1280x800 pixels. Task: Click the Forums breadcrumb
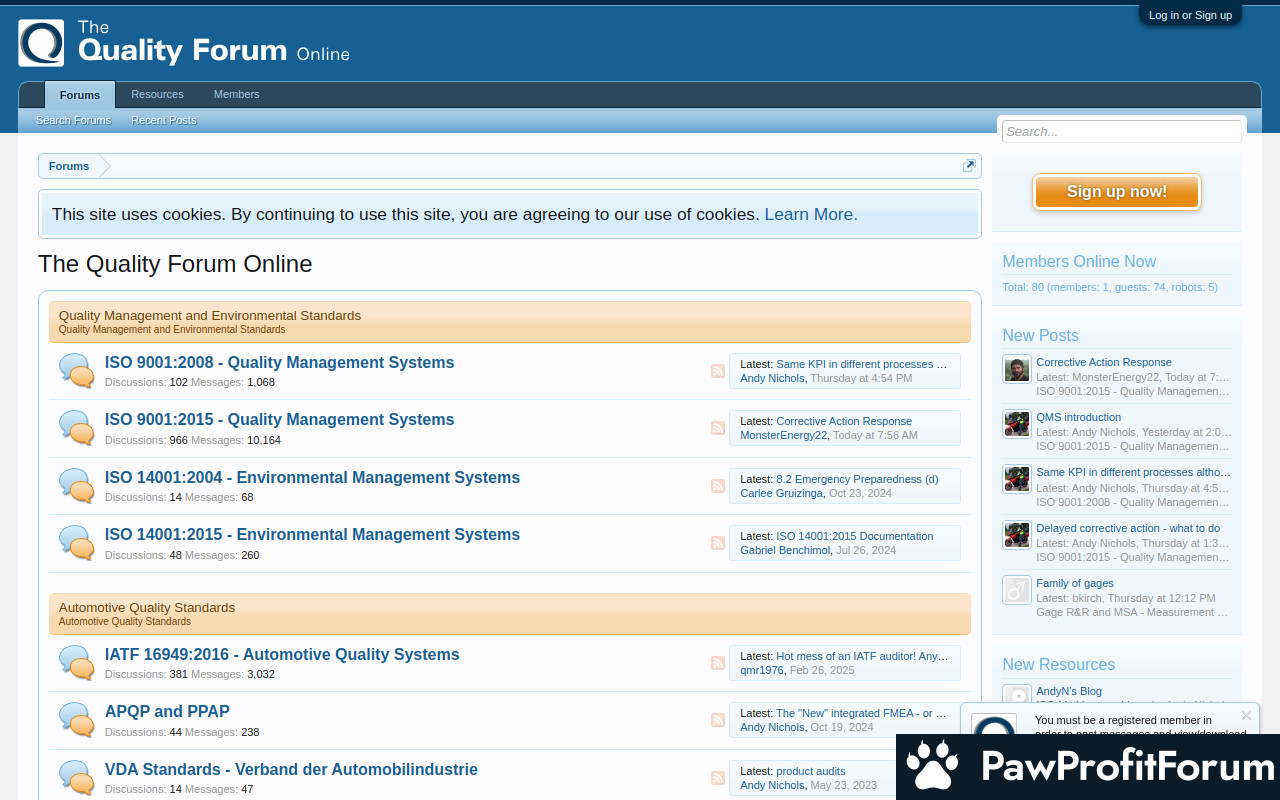click(x=69, y=166)
